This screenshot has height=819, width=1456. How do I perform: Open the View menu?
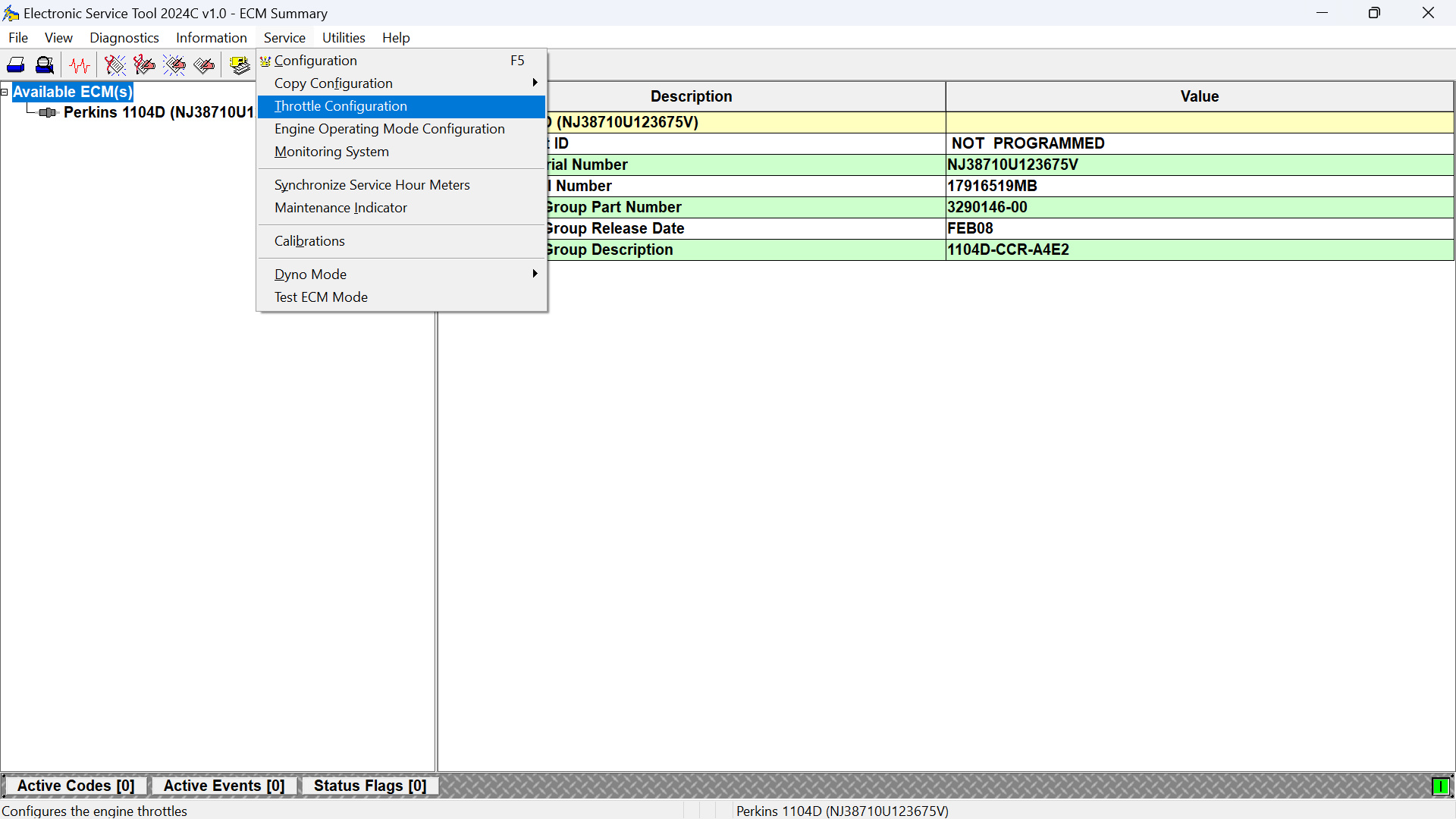(58, 38)
